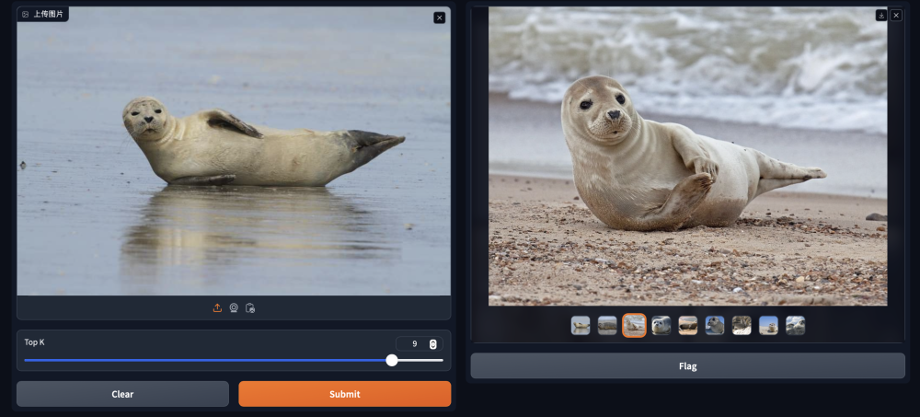Select the highlighted third gallery thumbnail

pyautogui.click(x=634, y=325)
